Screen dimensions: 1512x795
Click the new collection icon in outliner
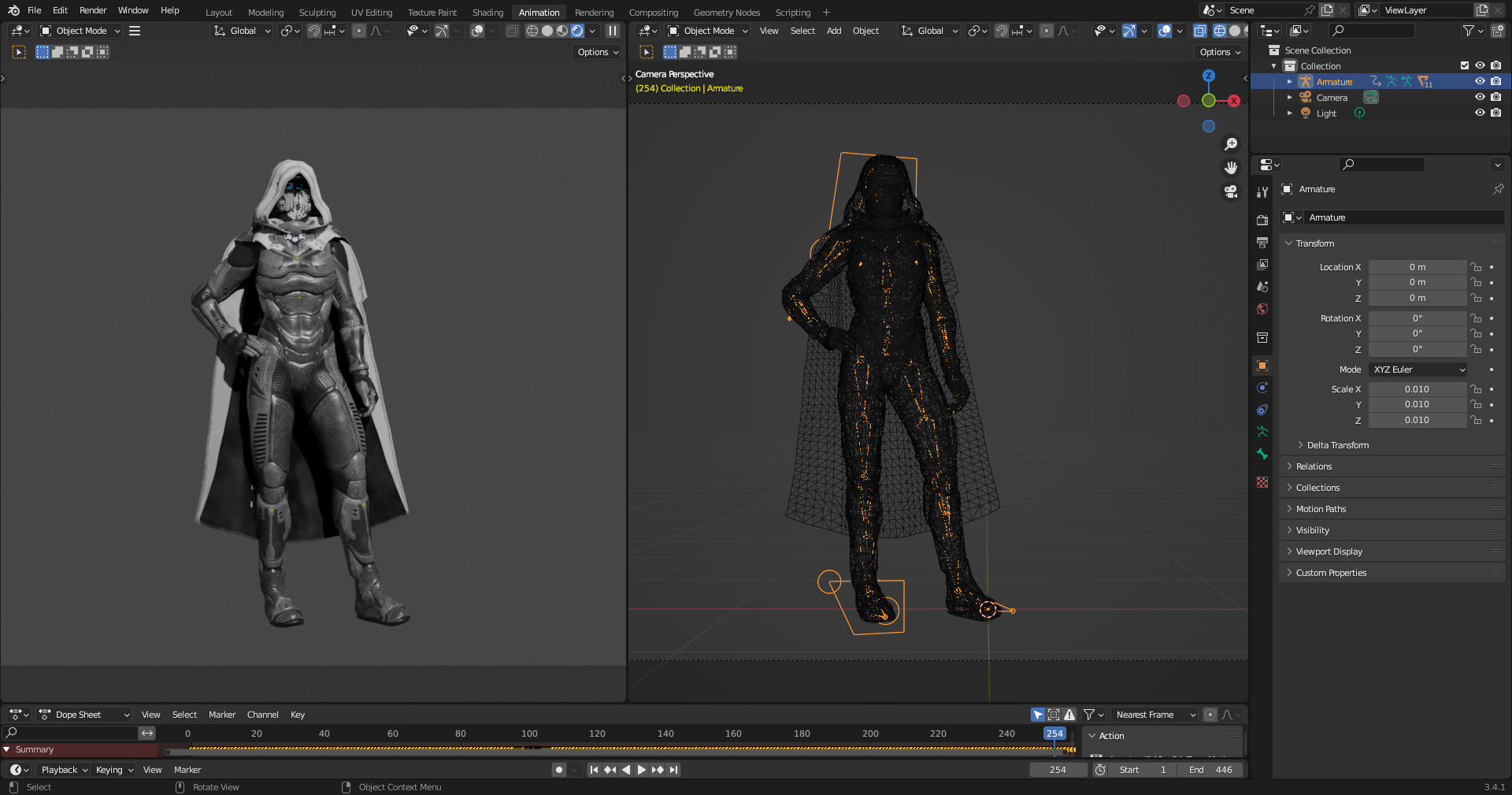tap(1497, 31)
